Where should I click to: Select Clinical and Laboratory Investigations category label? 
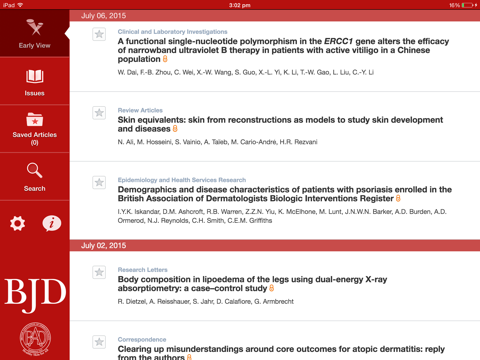click(172, 32)
